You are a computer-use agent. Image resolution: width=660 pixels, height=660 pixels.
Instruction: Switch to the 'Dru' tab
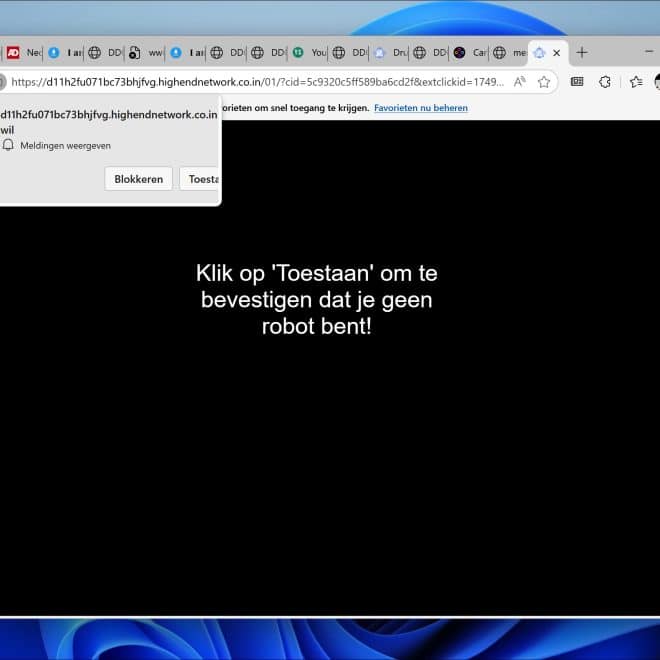click(x=390, y=53)
